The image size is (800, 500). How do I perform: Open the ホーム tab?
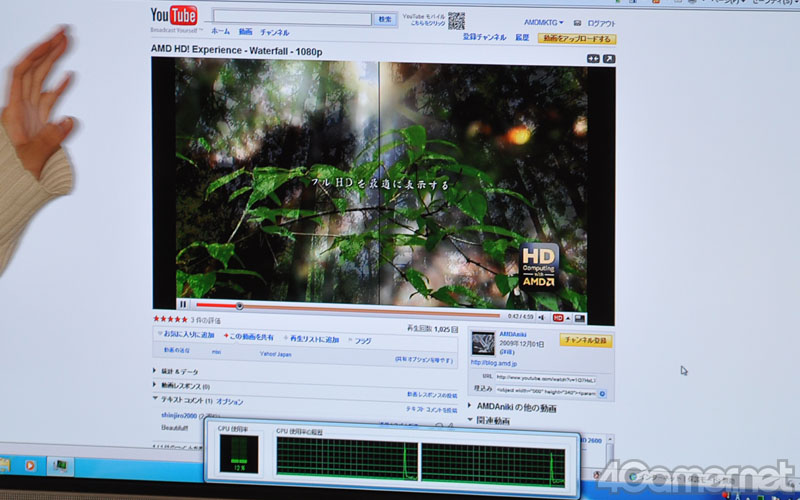point(220,31)
